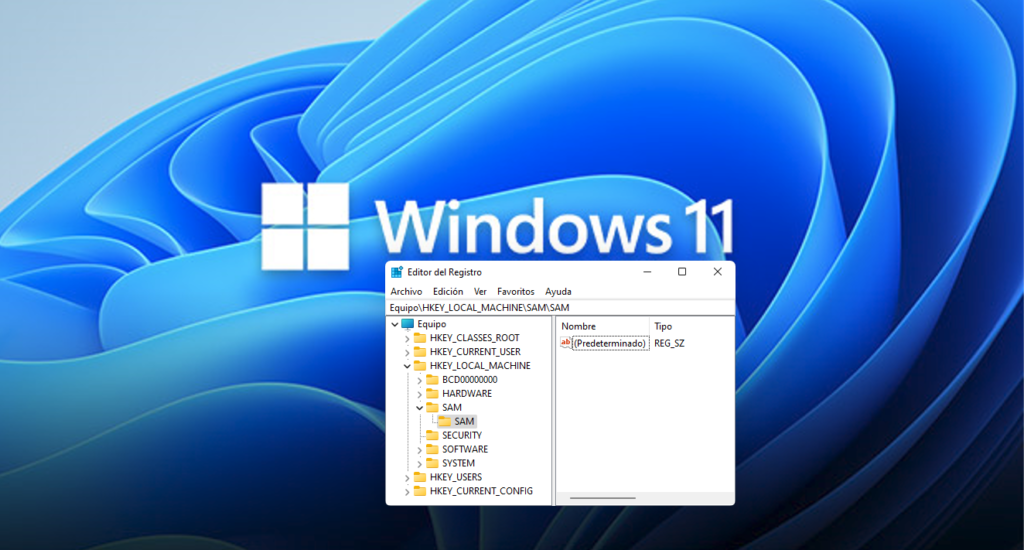Click the HKEY_CURRENT_CONFIG folder icon
Image resolution: width=1024 pixels, height=550 pixels.
pyautogui.click(x=420, y=491)
